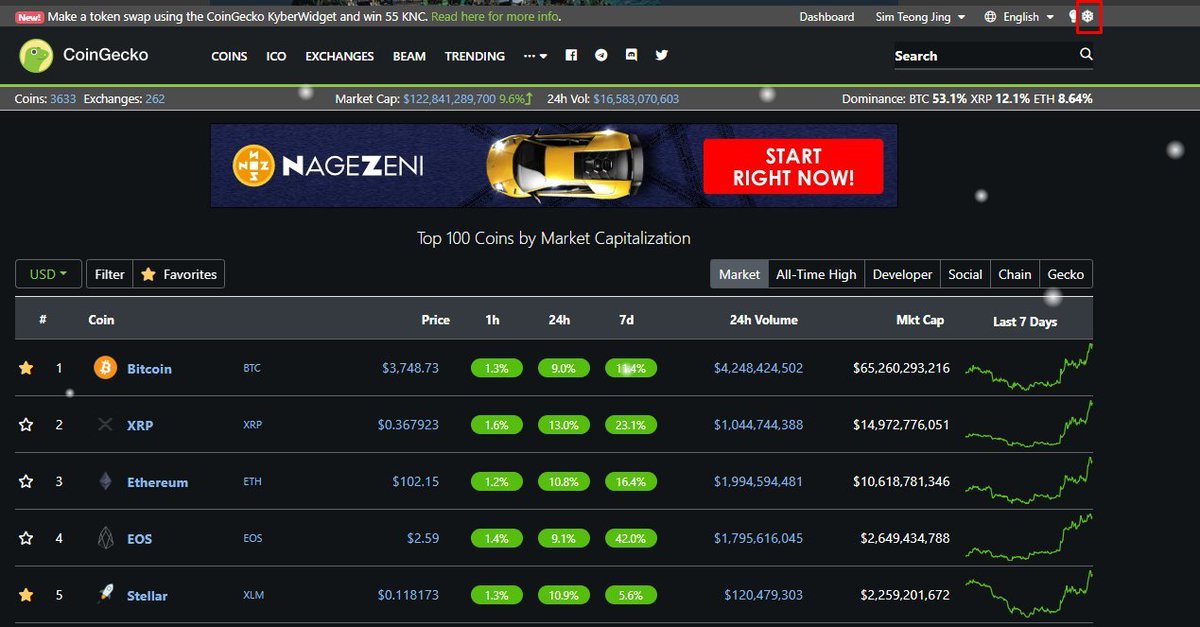Unfavorite Bitcoin with its star

(x=26, y=368)
